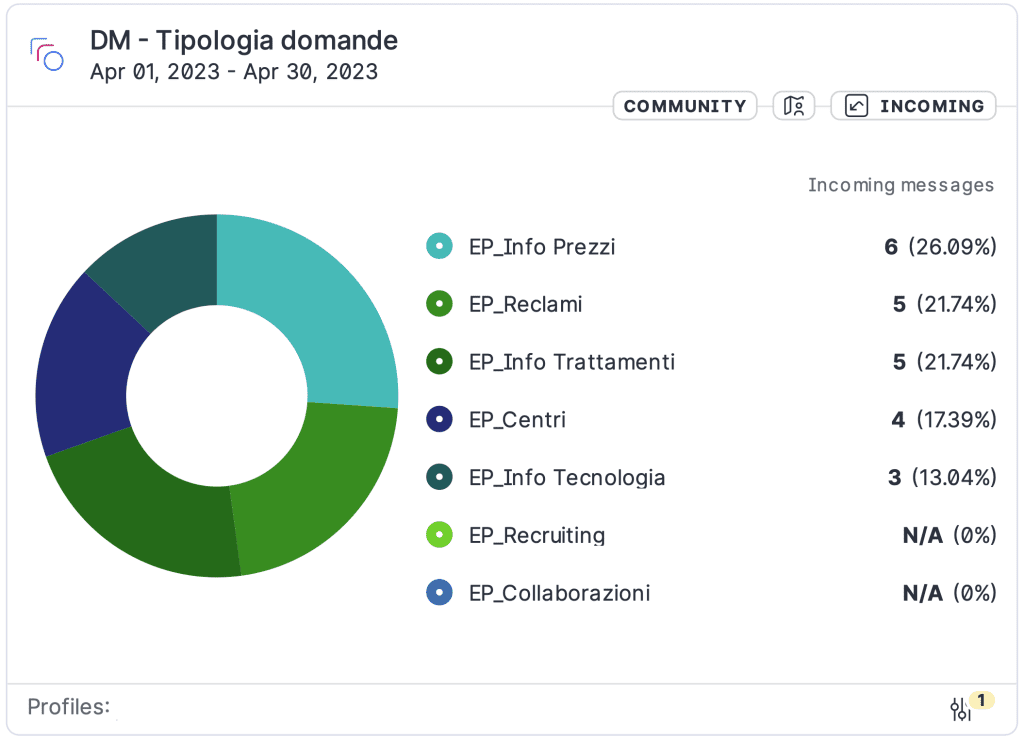The height and width of the screenshot is (742, 1024).
Task: Click the DM - Tipologia domande title
Action: click(244, 40)
